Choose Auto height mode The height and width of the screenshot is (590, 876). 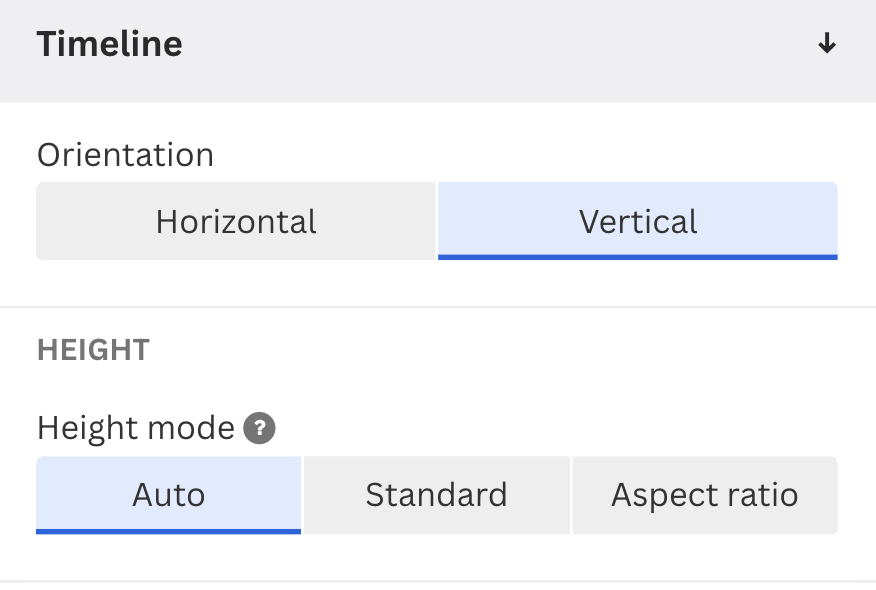168,495
